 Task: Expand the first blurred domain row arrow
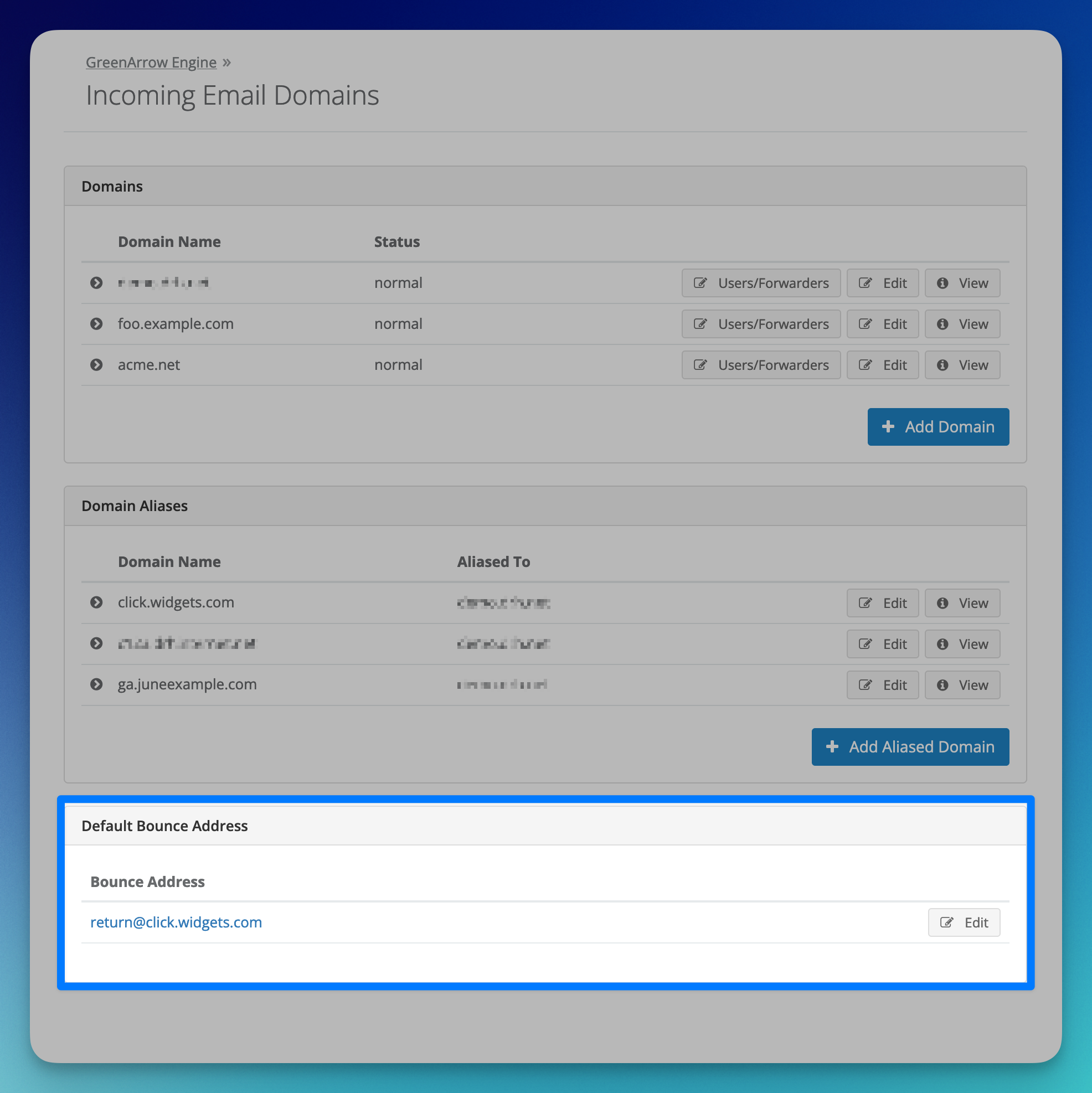click(x=96, y=282)
